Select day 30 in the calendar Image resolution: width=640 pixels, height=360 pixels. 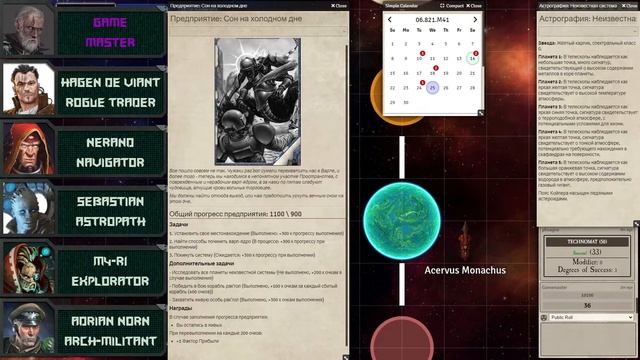[406, 102]
